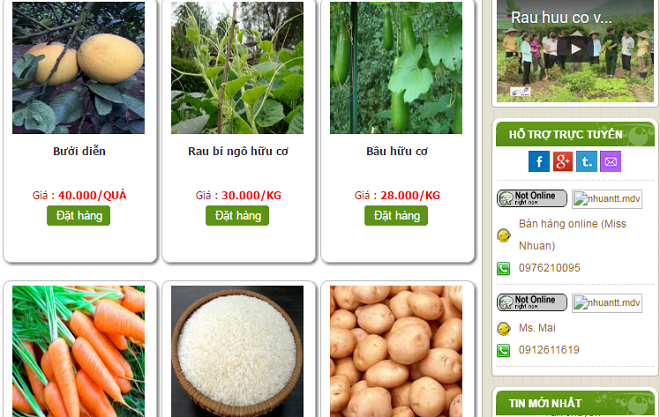The image size is (660, 417).
Task: Click the green phone icon beside 0912611619
Action: point(503,351)
